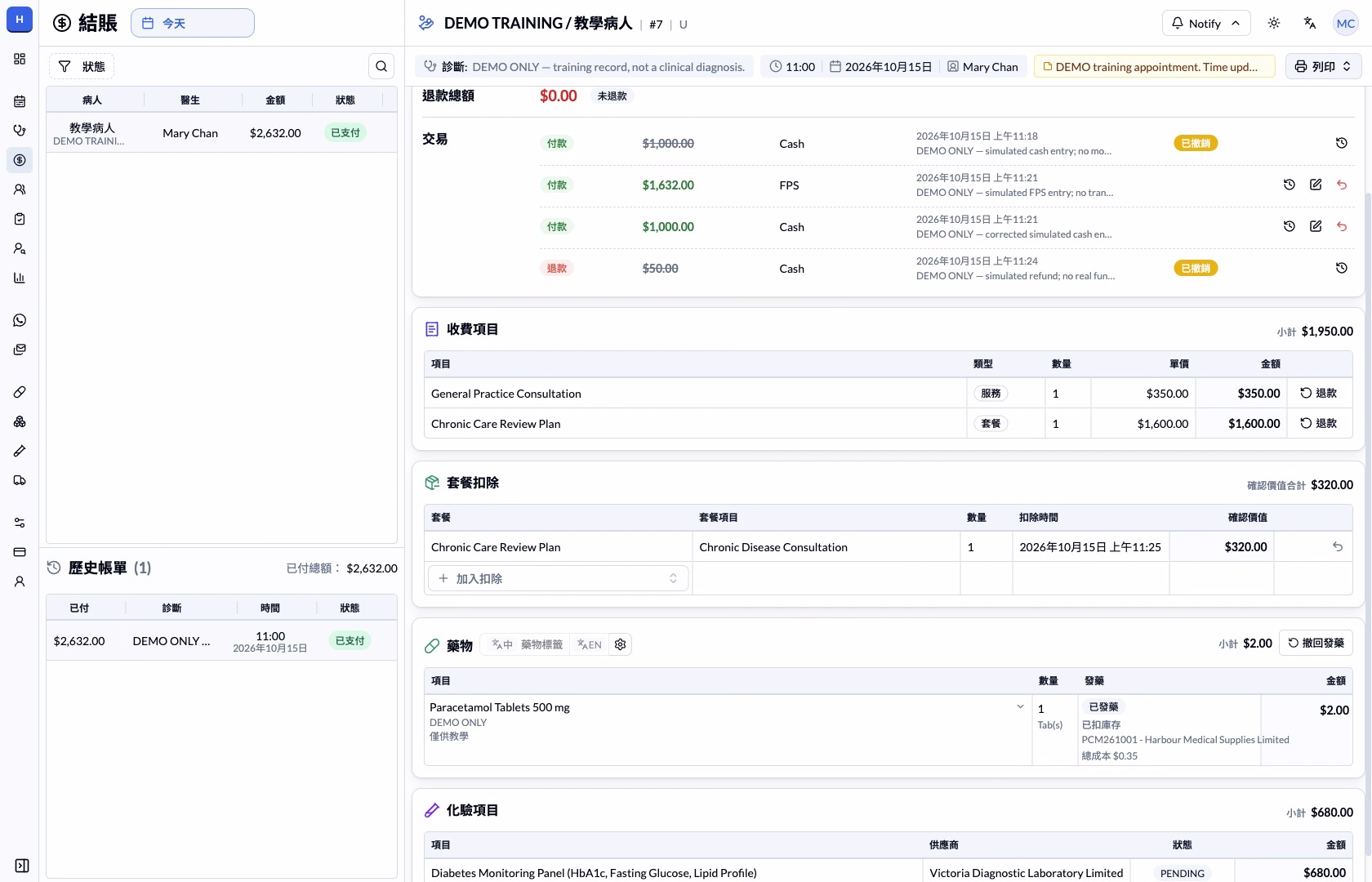Open the 狀態 filter
Image resolution: width=1372 pixels, height=882 pixels.
pos(82,66)
